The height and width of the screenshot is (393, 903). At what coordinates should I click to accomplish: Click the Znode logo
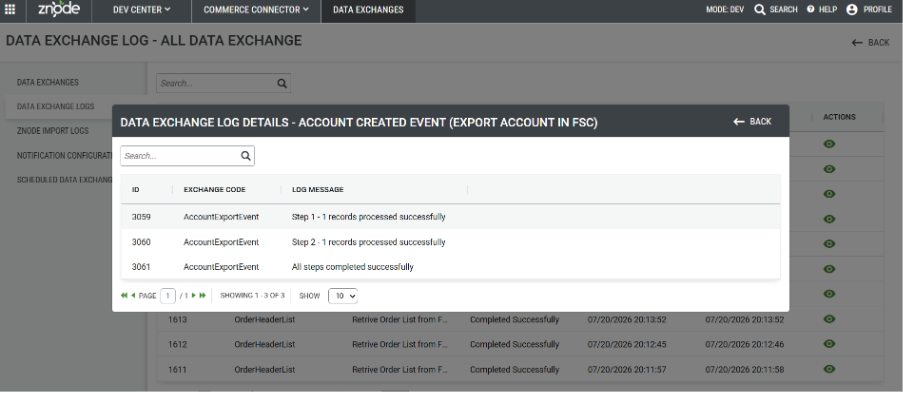[59, 9]
